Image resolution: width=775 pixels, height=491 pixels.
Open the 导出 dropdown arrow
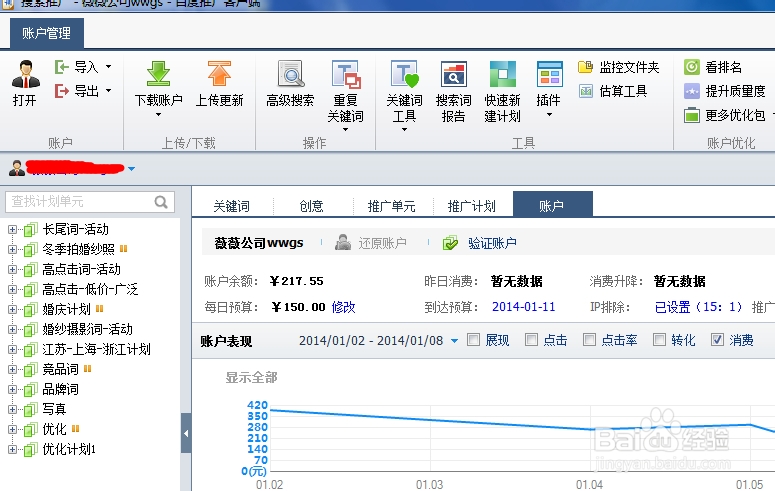pos(108,90)
